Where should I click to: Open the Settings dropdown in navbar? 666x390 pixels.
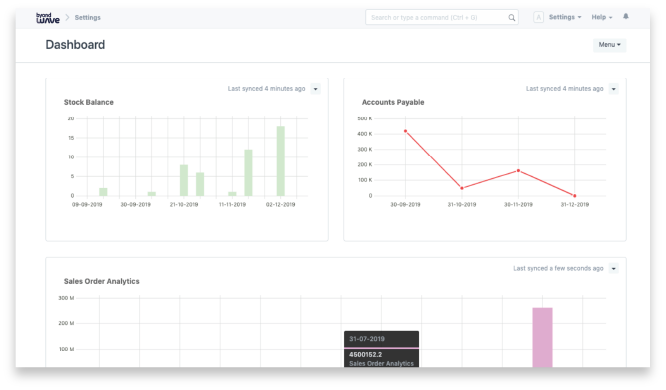[x=565, y=17]
